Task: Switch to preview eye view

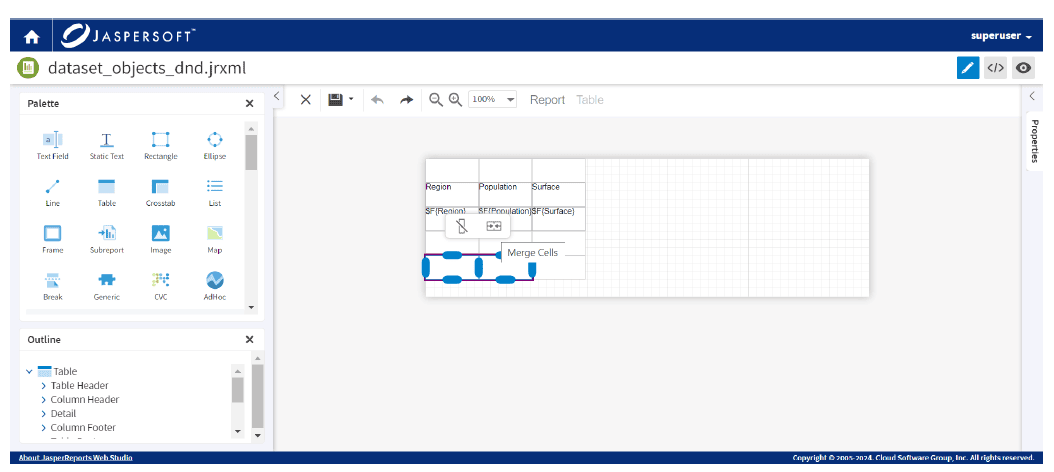Action: pos(1023,68)
